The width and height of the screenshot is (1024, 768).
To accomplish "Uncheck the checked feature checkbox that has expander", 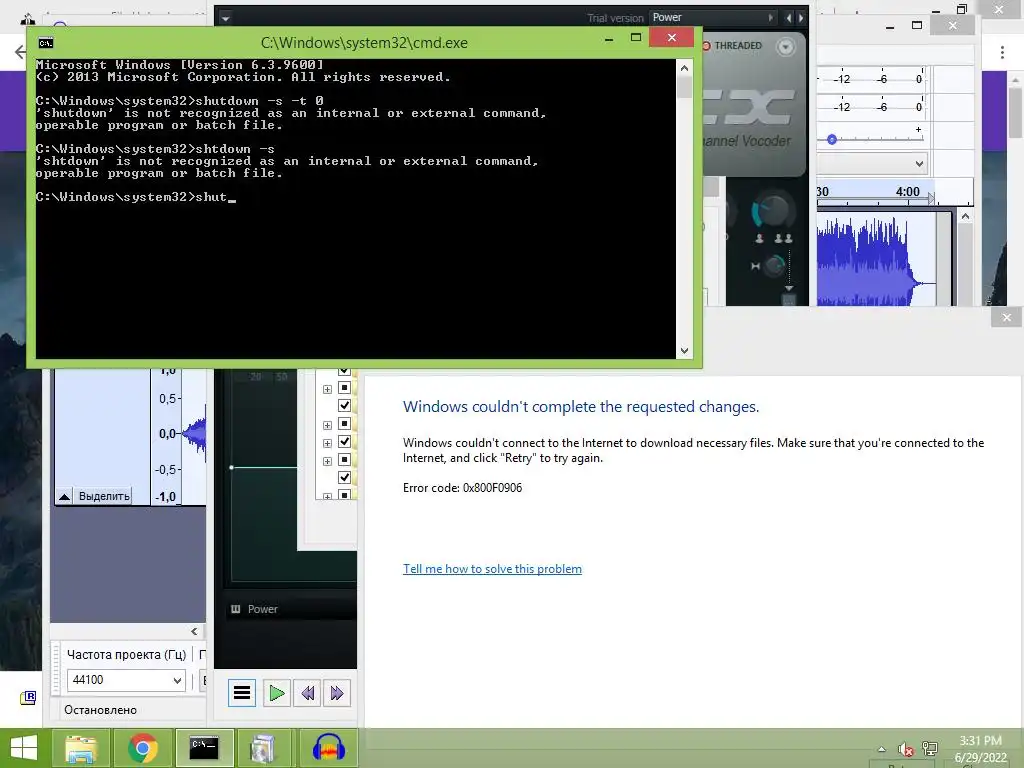I will [344, 442].
